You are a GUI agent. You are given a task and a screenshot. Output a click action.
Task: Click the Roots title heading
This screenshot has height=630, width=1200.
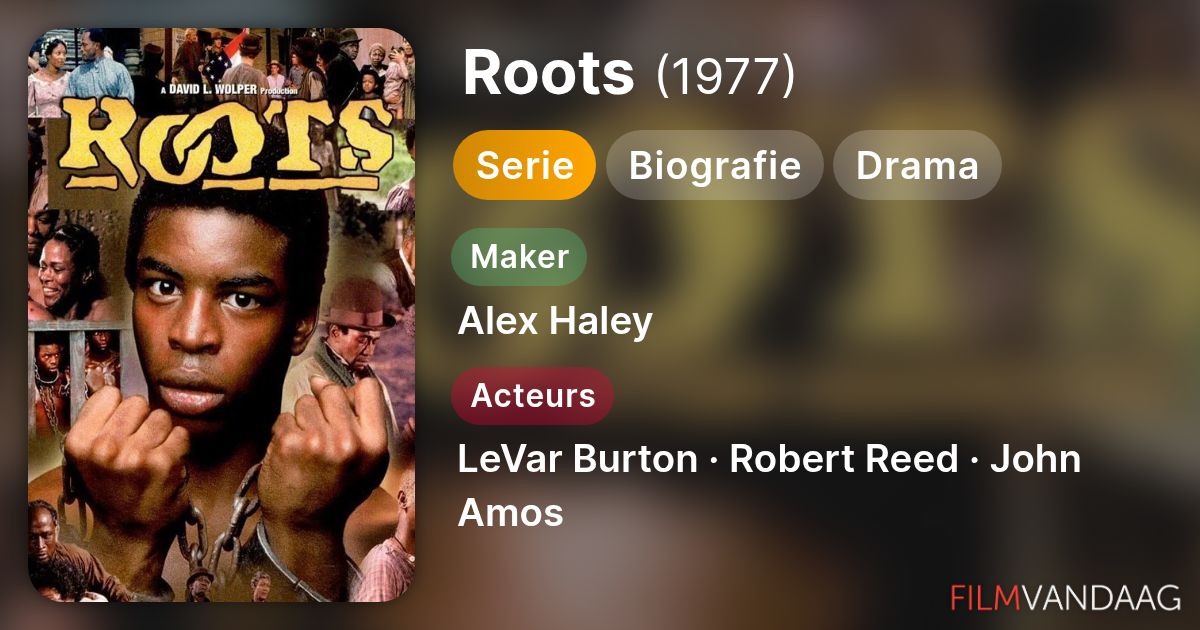coord(548,73)
